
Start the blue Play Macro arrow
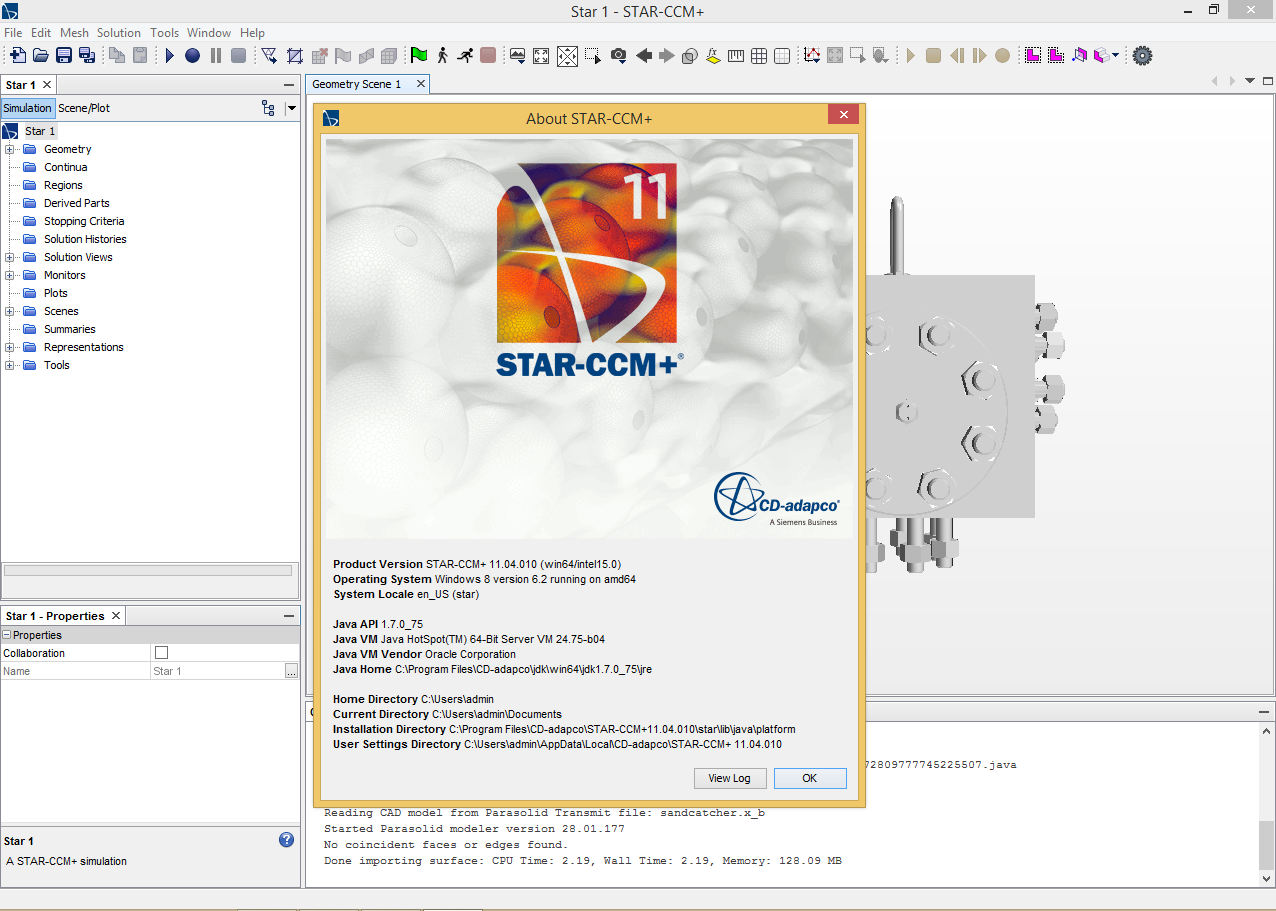(x=169, y=56)
